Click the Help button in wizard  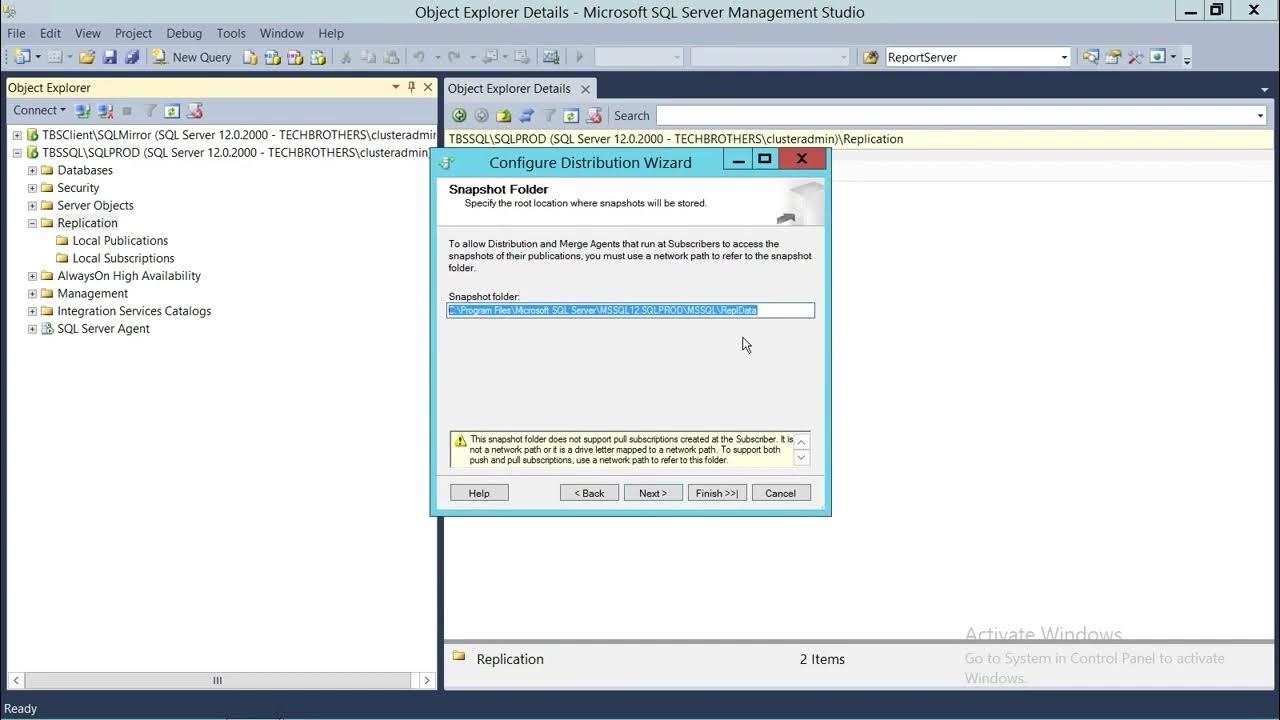point(479,493)
